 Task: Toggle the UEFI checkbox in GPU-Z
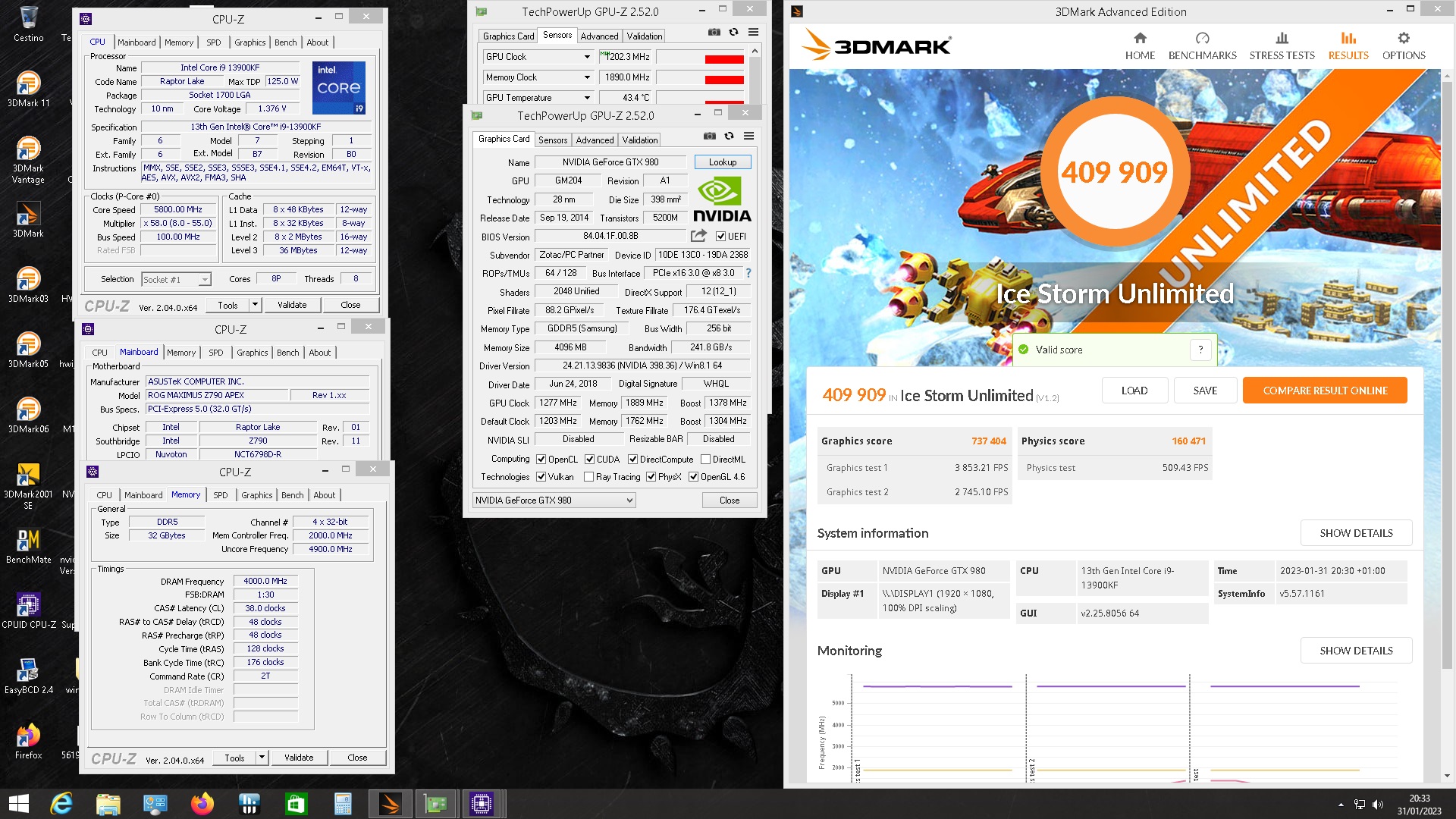(x=720, y=236)
